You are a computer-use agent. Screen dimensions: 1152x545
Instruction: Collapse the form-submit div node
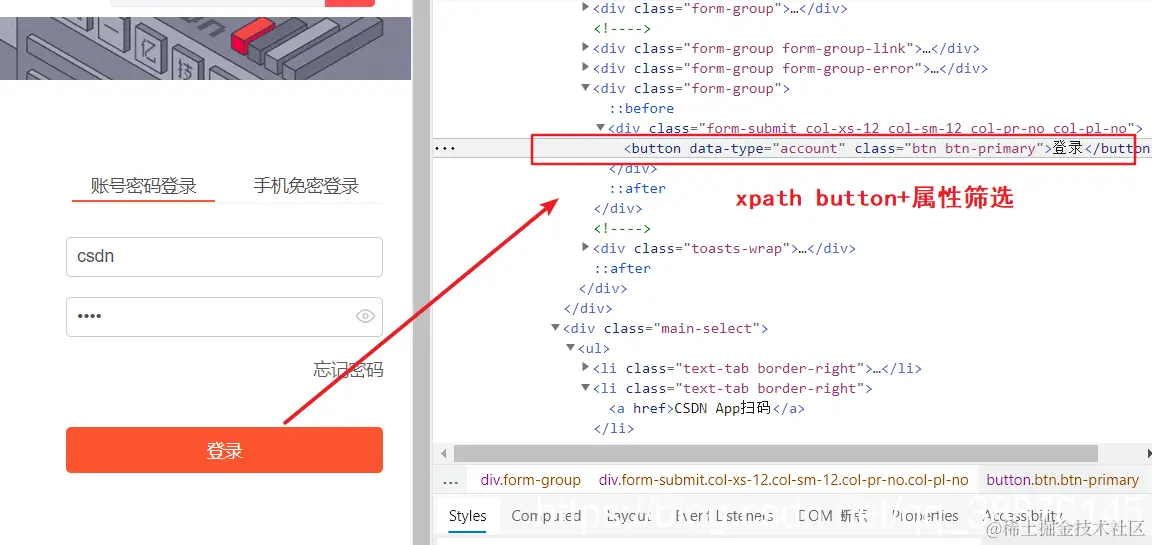coord(600,128)
